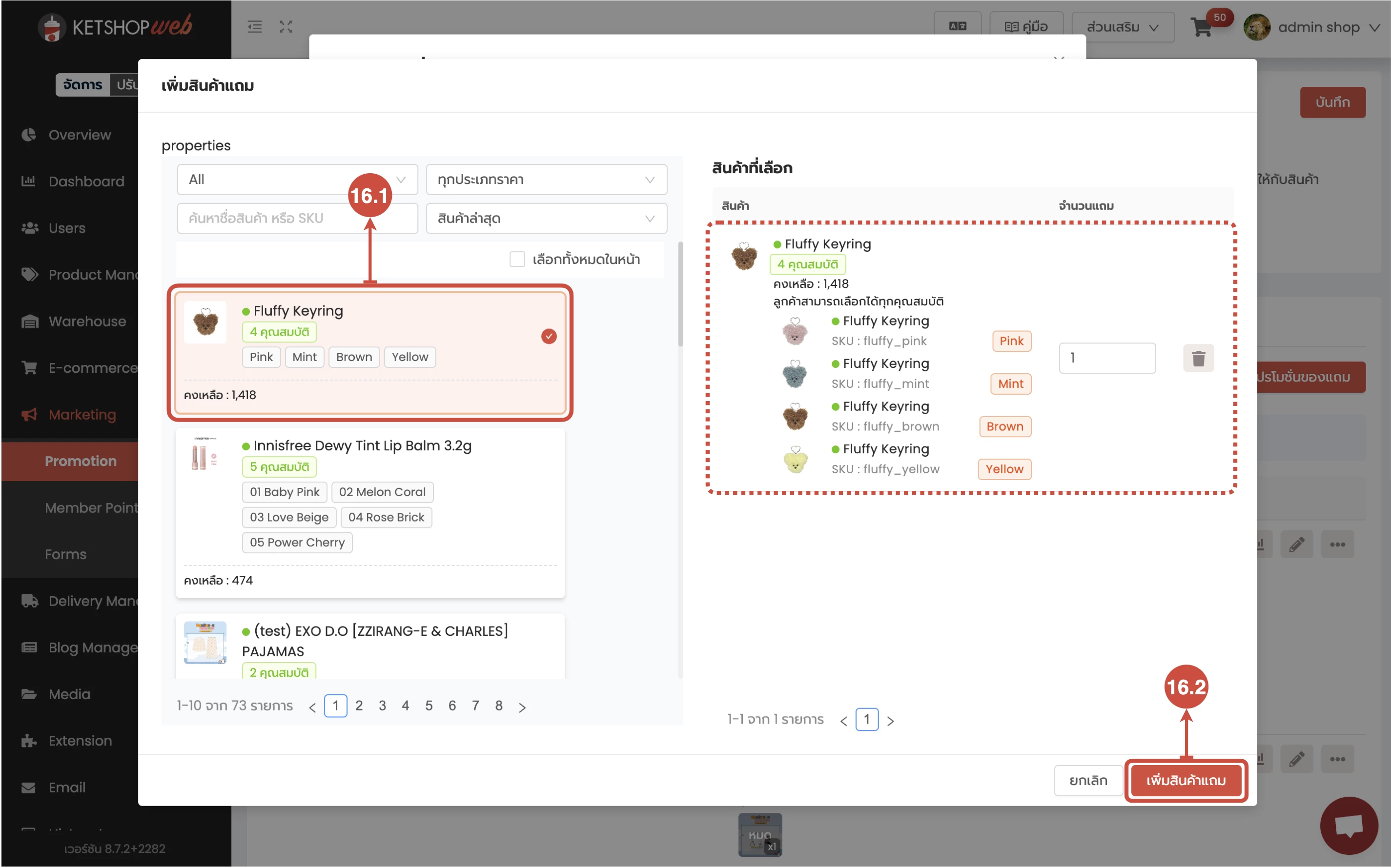1391x868 pixels.
Task: Click the ยกเลิก cancel button
Action: 1087,780
